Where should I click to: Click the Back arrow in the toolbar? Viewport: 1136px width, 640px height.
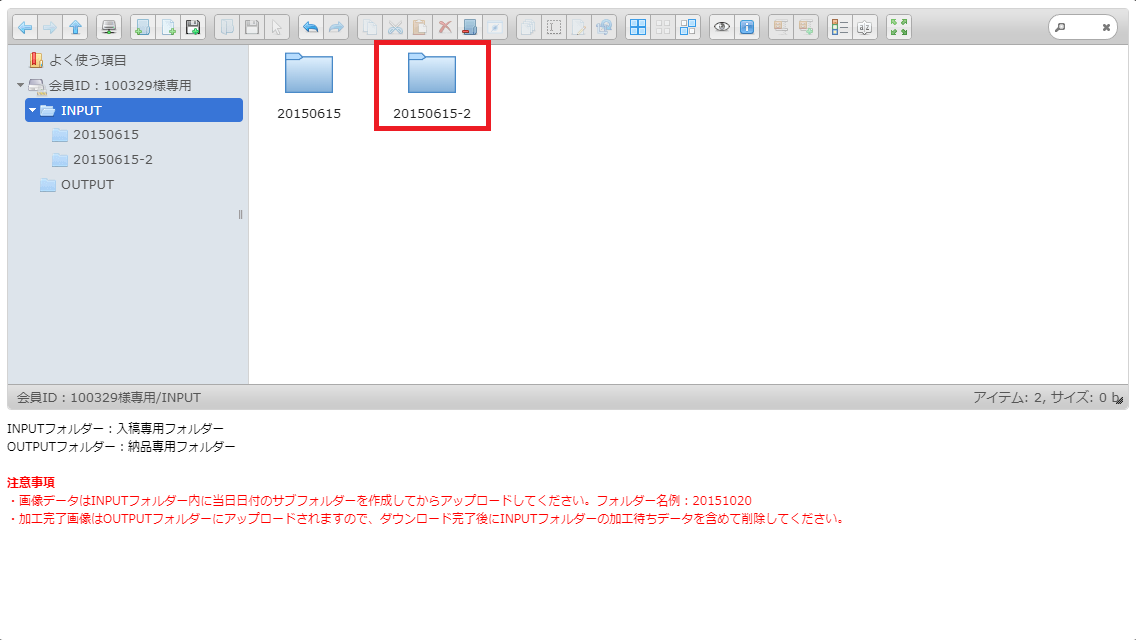(24, 28)
